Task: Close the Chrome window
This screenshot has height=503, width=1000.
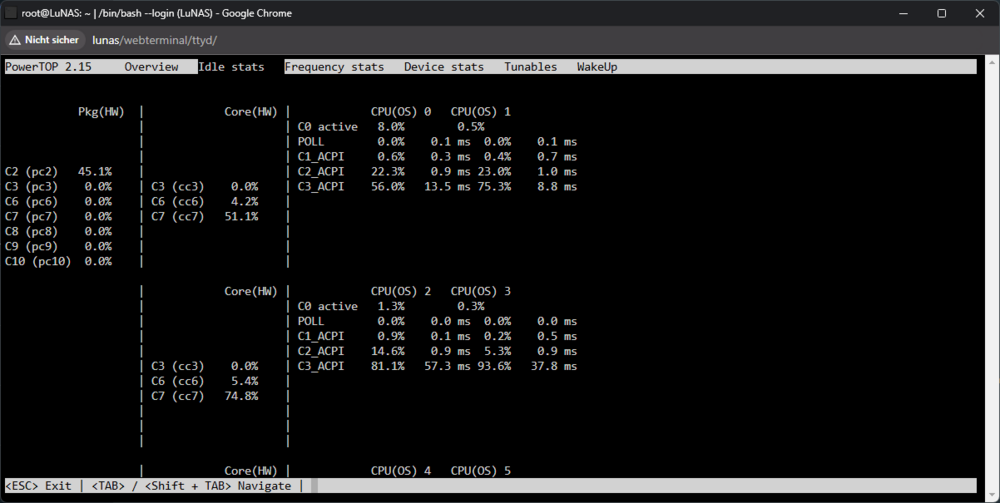Action: pos(980,13)
